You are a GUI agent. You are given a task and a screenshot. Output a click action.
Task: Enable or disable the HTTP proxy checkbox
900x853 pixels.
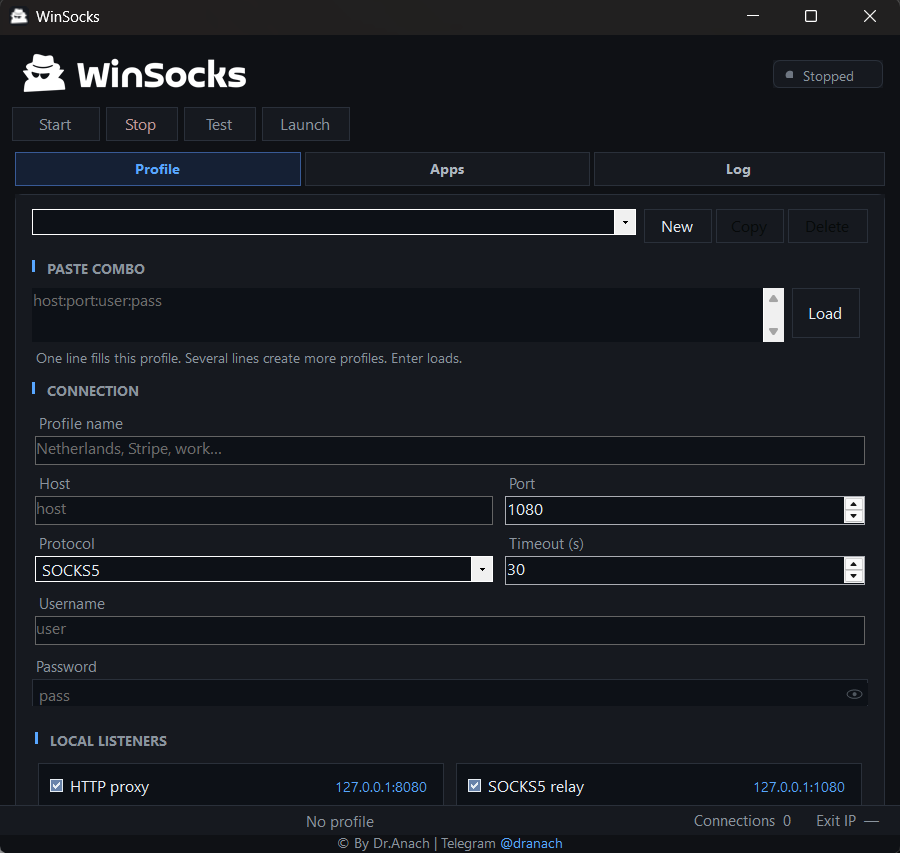(x=56, y=786)
